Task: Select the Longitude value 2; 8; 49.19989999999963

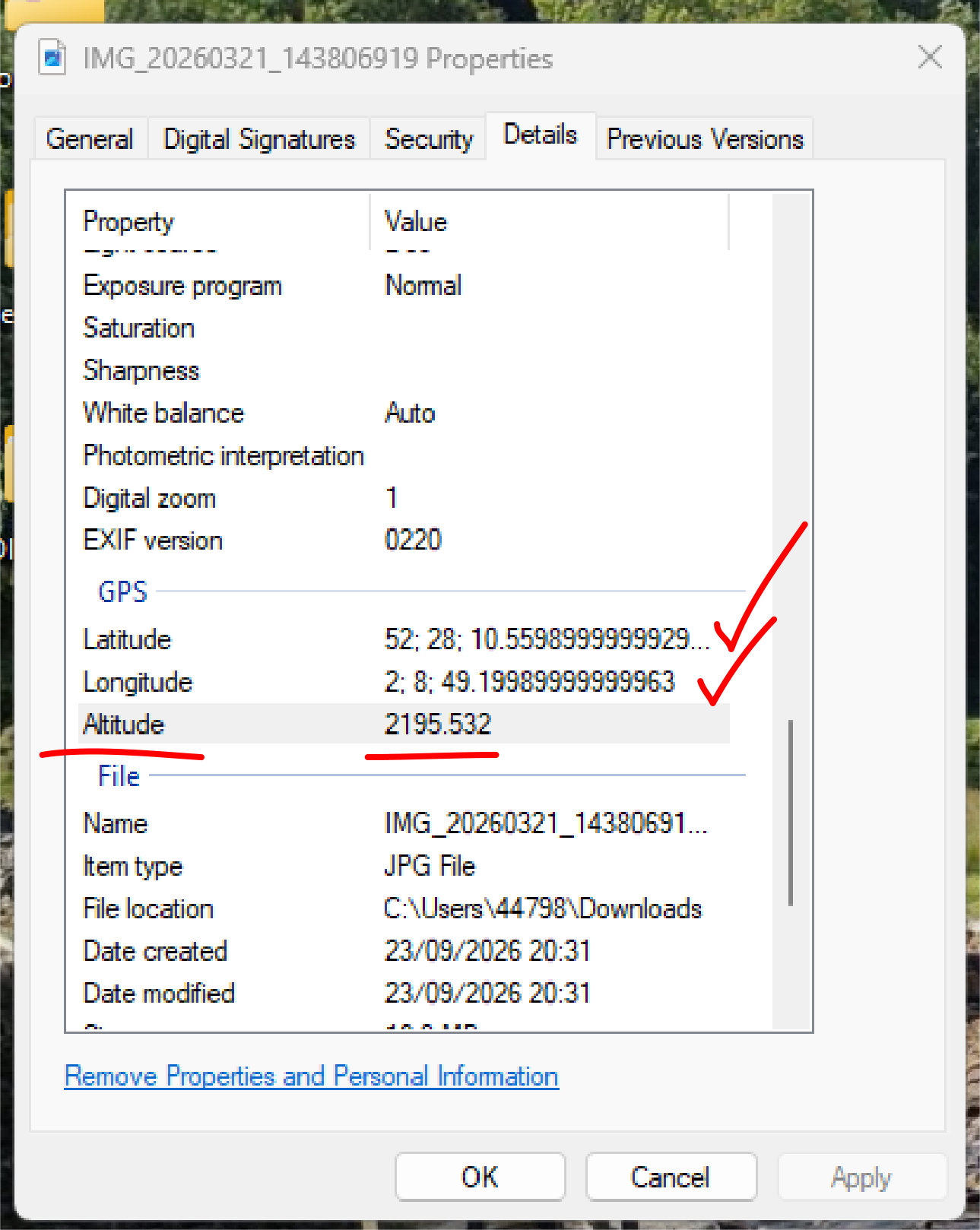Action: tap(529, 682)
